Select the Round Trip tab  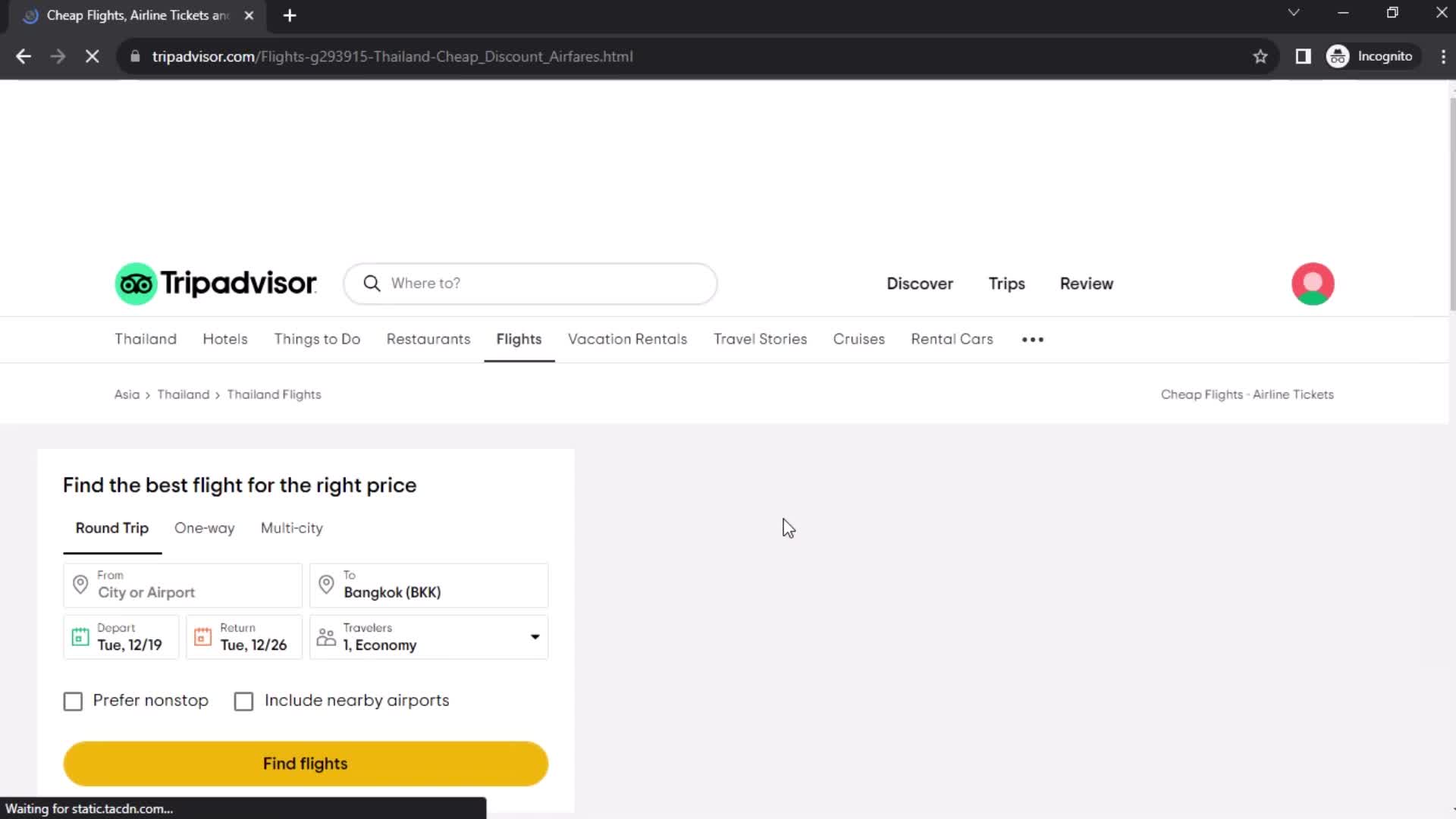[x=112, y=528]
